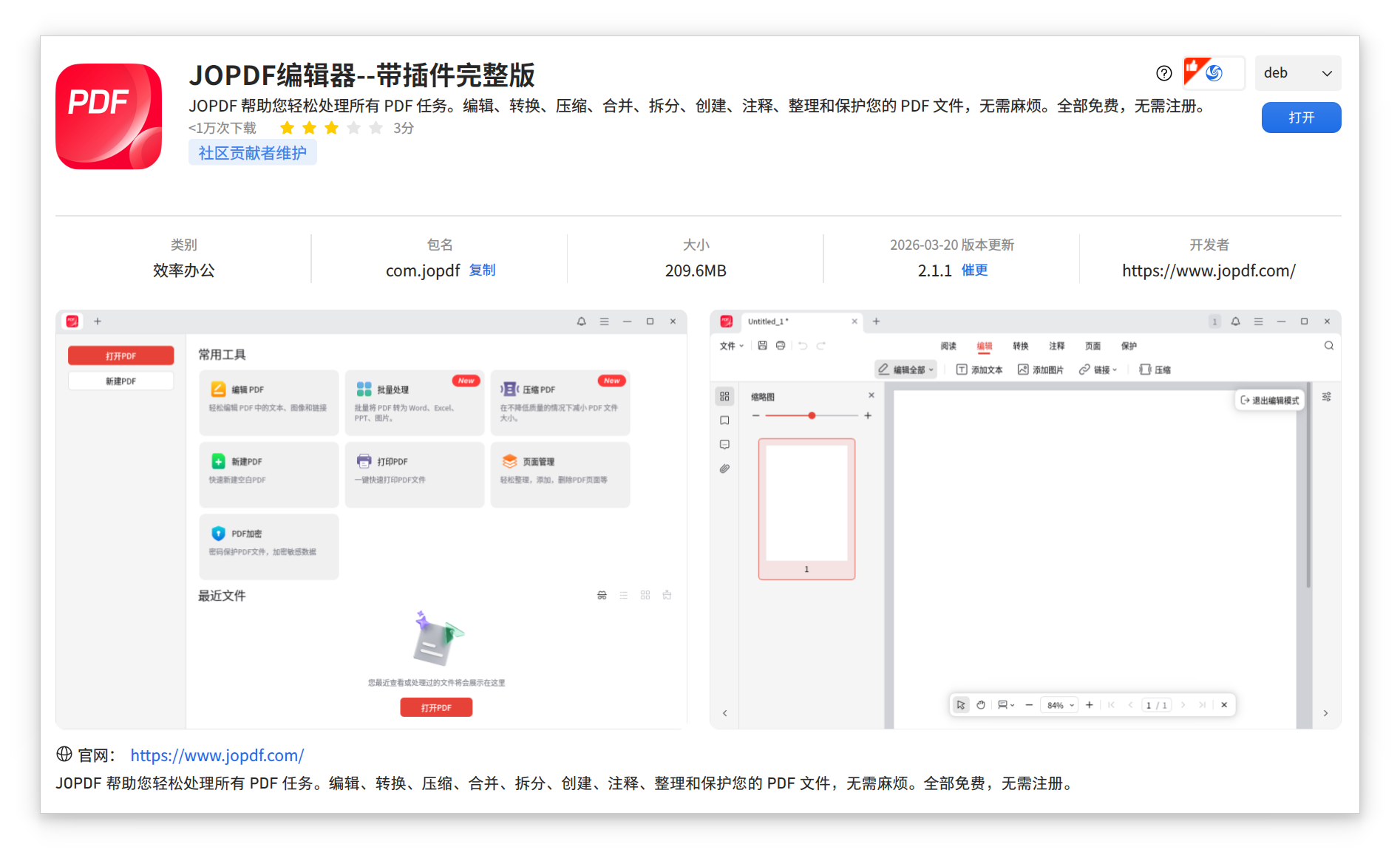Image resolution: width=1400 pixels, height=858 pixels.
Task: Open the 批量处理 tool card
Action: point(415,402)
